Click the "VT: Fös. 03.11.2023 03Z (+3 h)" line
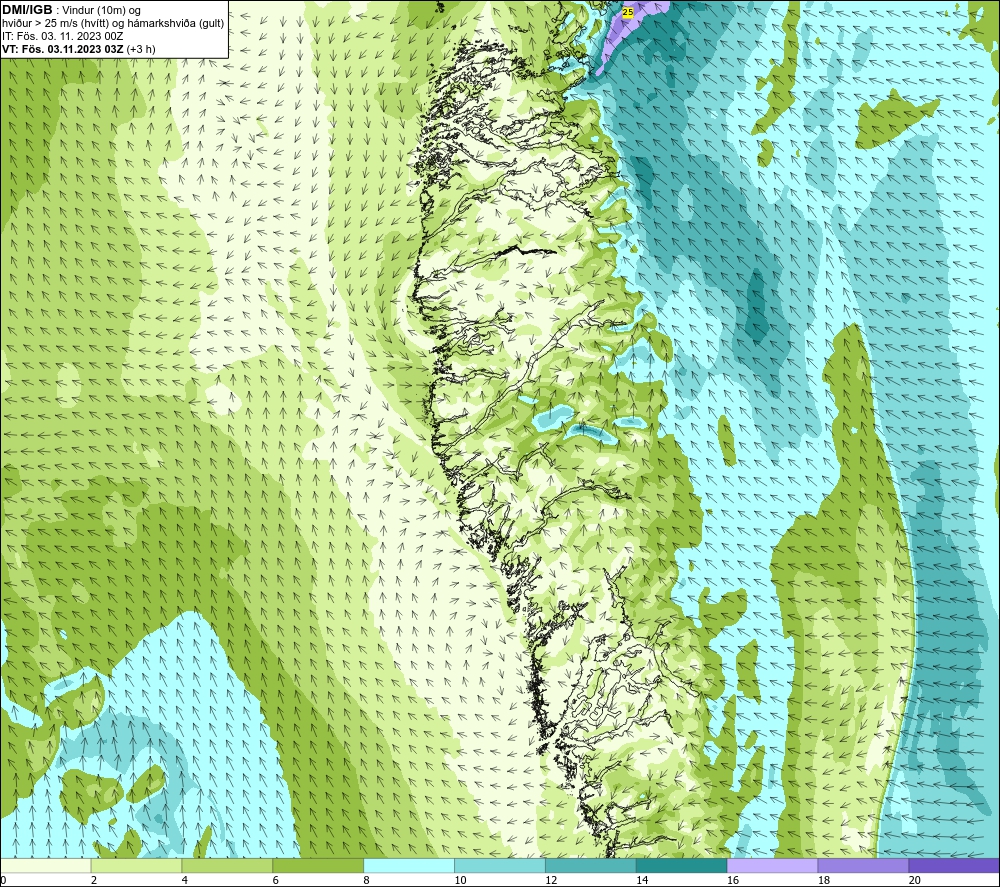This screenshot has height=887, width=1000. point(78,49)
